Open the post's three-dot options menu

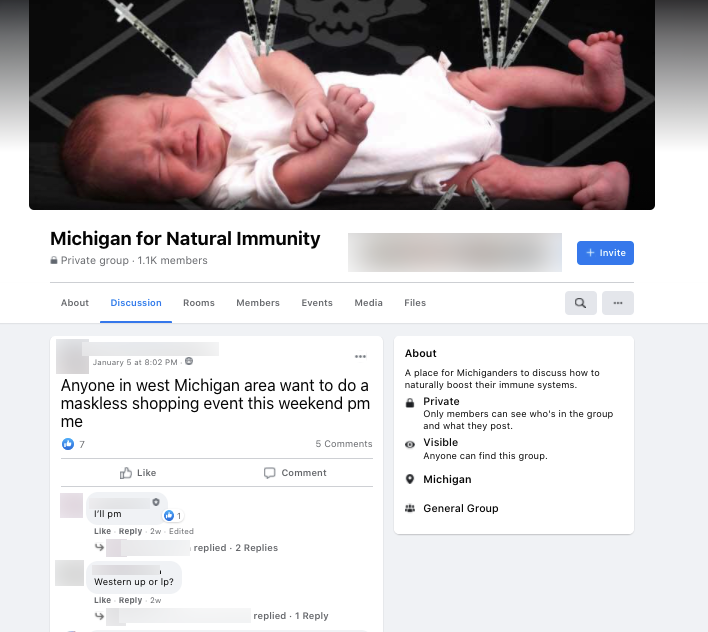click(360, 357)
